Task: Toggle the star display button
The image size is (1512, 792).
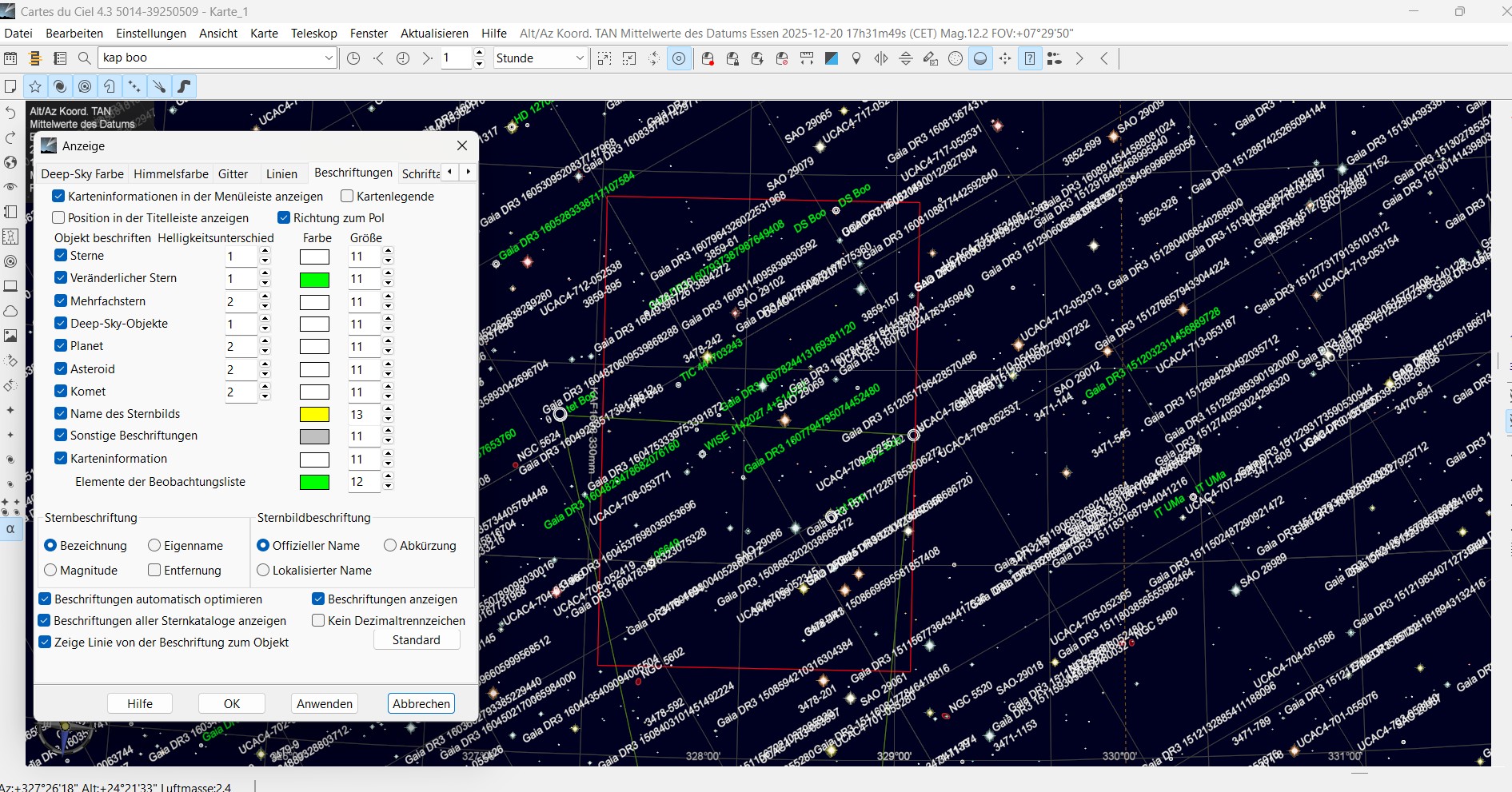Action: coord(35,86)
